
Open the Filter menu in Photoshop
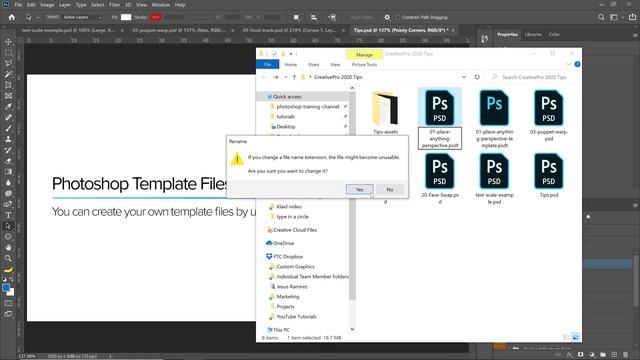click(114, 5)
